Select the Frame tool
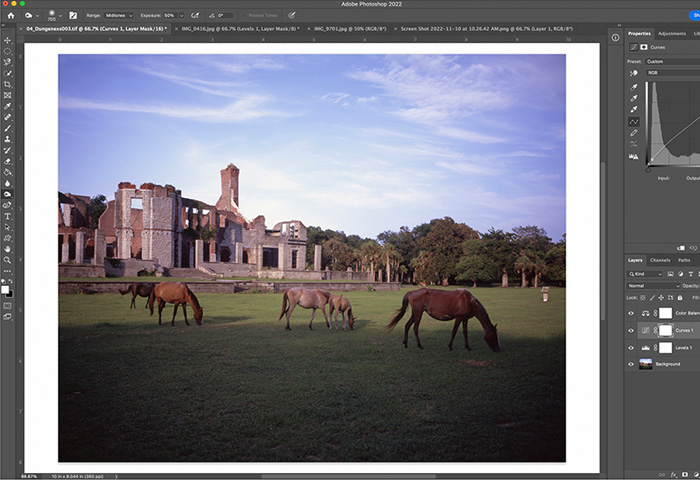The width and height of the screenshot is (700, 480). coord(8,95)
